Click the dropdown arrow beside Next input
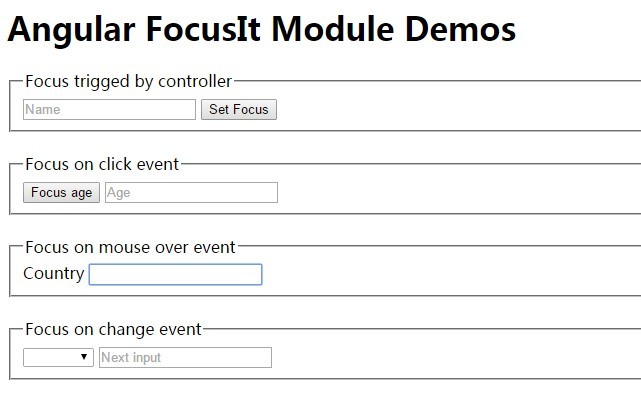The image size is (641, 395). (84, 357)
